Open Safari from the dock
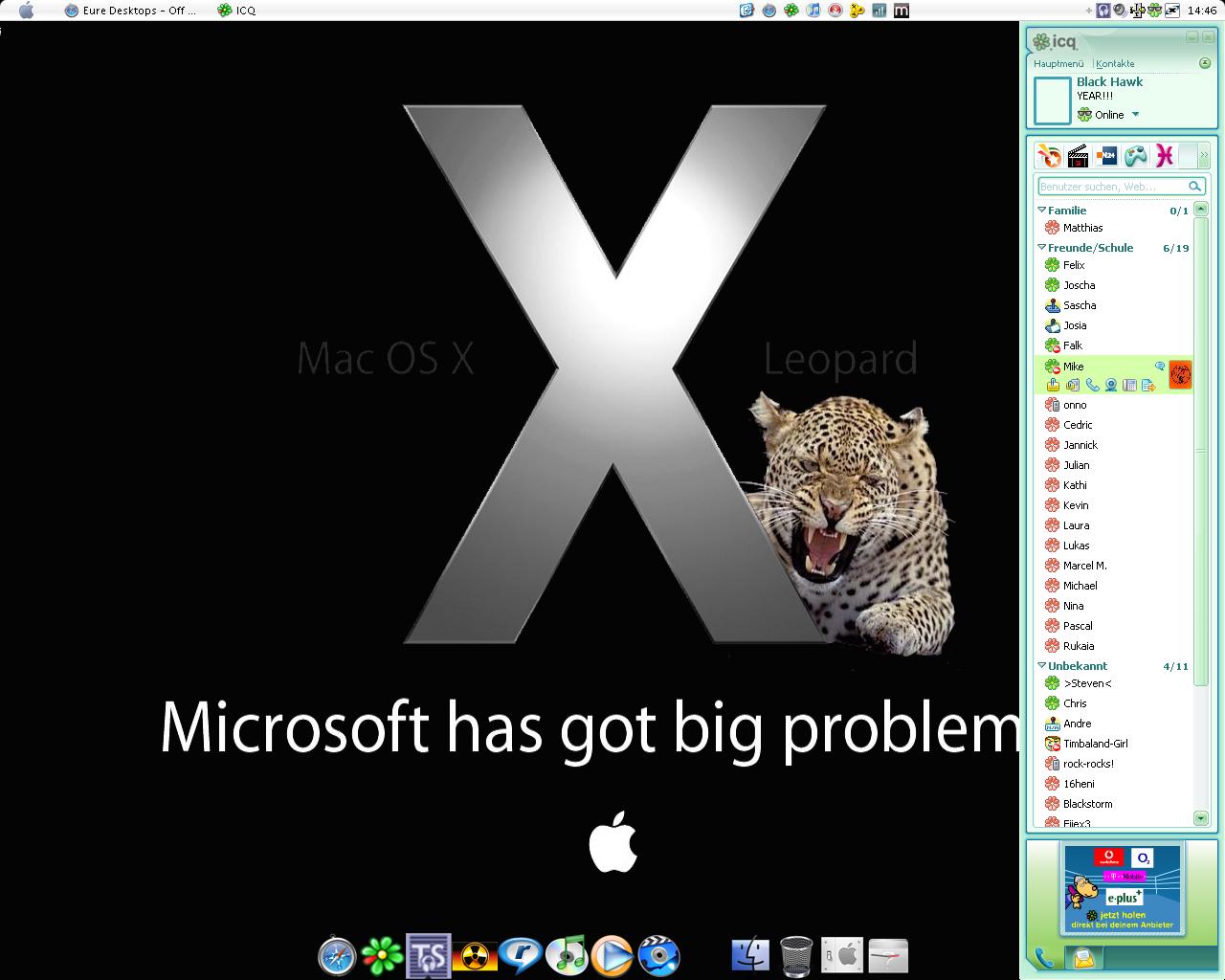The height and width of the screenshot is (980, 1225). (337, 956)
